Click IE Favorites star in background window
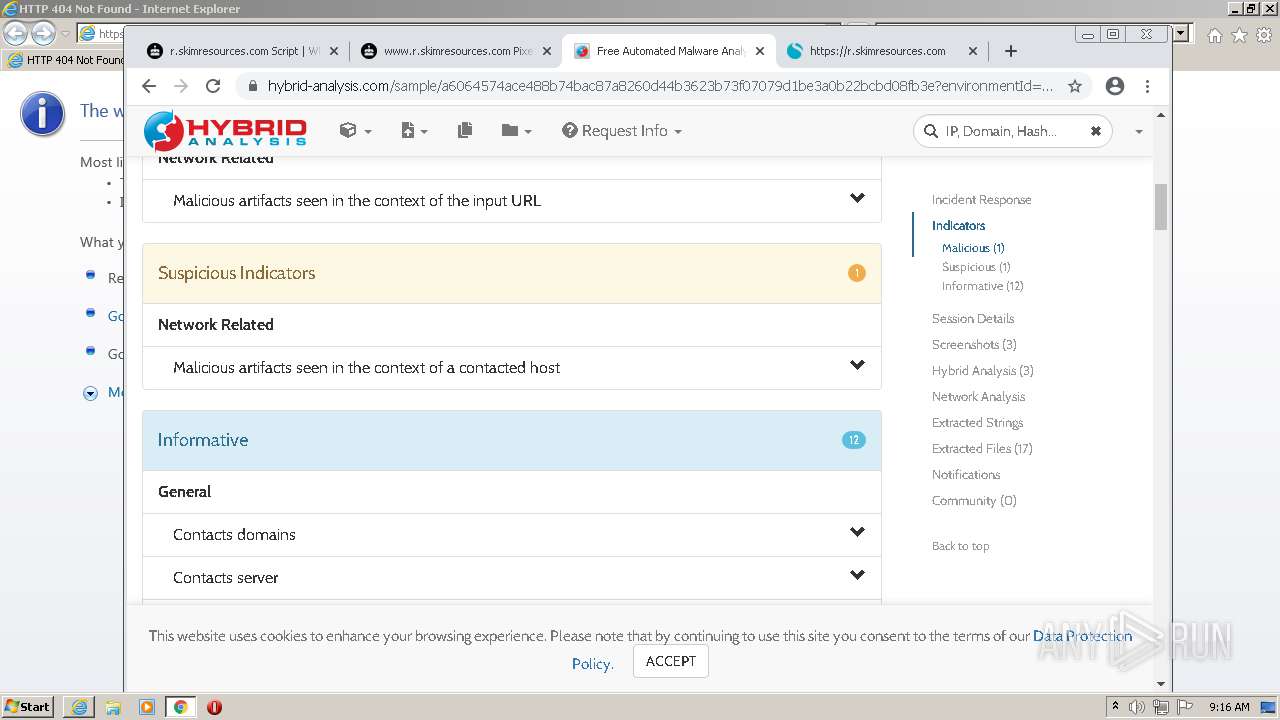 [x=1239, y=35]
